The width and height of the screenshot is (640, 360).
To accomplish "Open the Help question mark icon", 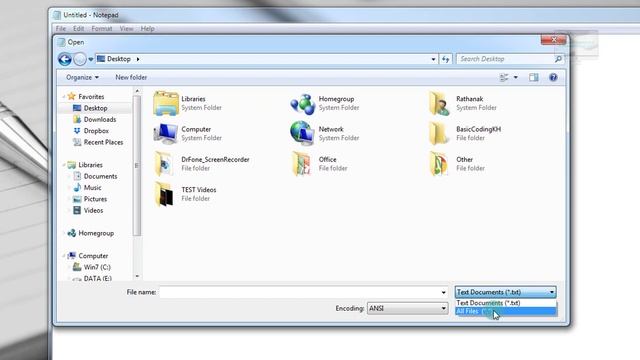I will pyautogui.click(x=553, y=77).
